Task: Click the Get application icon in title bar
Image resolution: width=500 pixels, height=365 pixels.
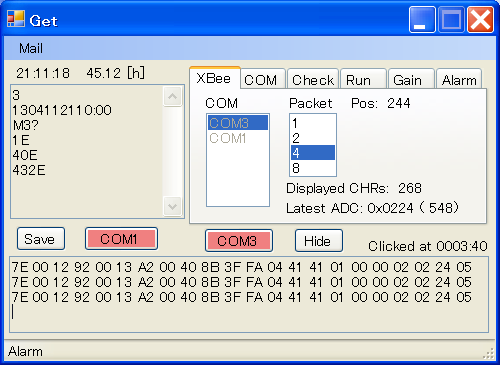Action: point(16,19)
